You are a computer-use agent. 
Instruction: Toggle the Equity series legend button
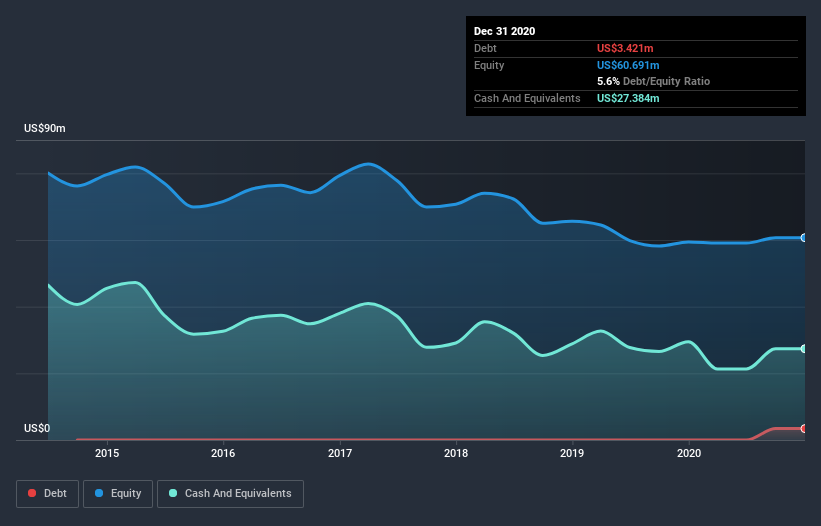tap(118, 494)
